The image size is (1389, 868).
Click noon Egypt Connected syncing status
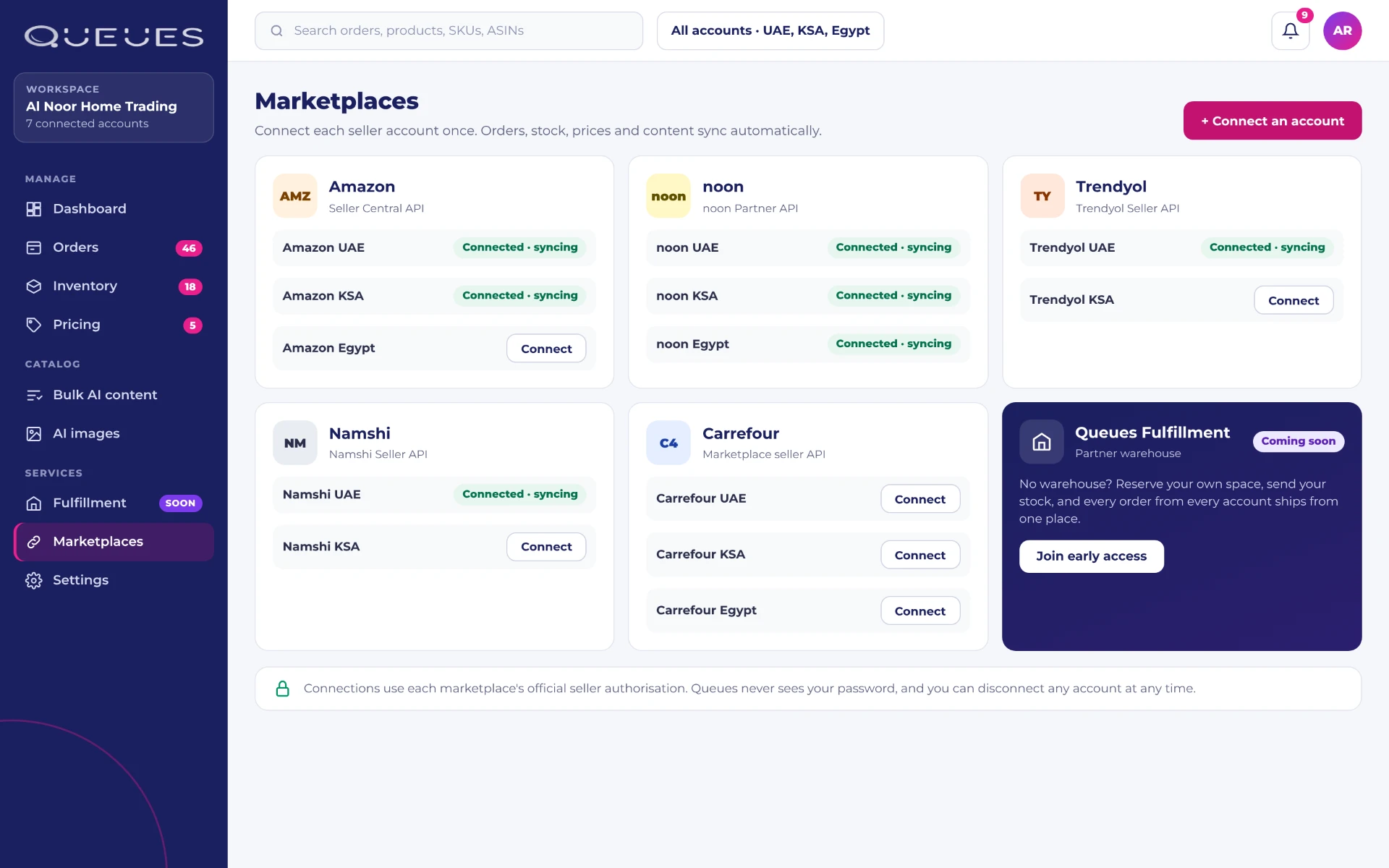click(893, 344)
